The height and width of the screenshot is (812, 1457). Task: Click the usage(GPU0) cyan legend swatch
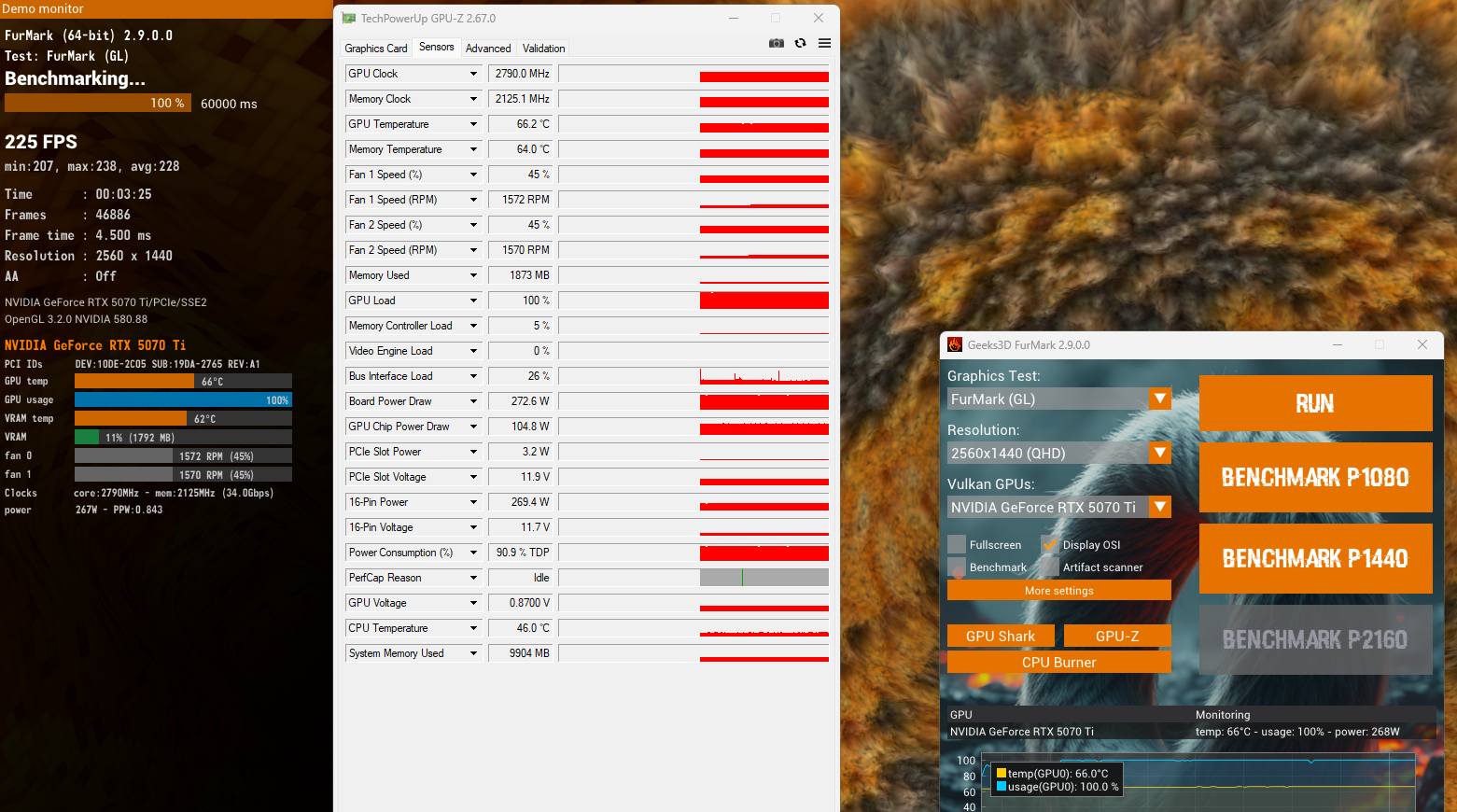tap(1002, 786)
